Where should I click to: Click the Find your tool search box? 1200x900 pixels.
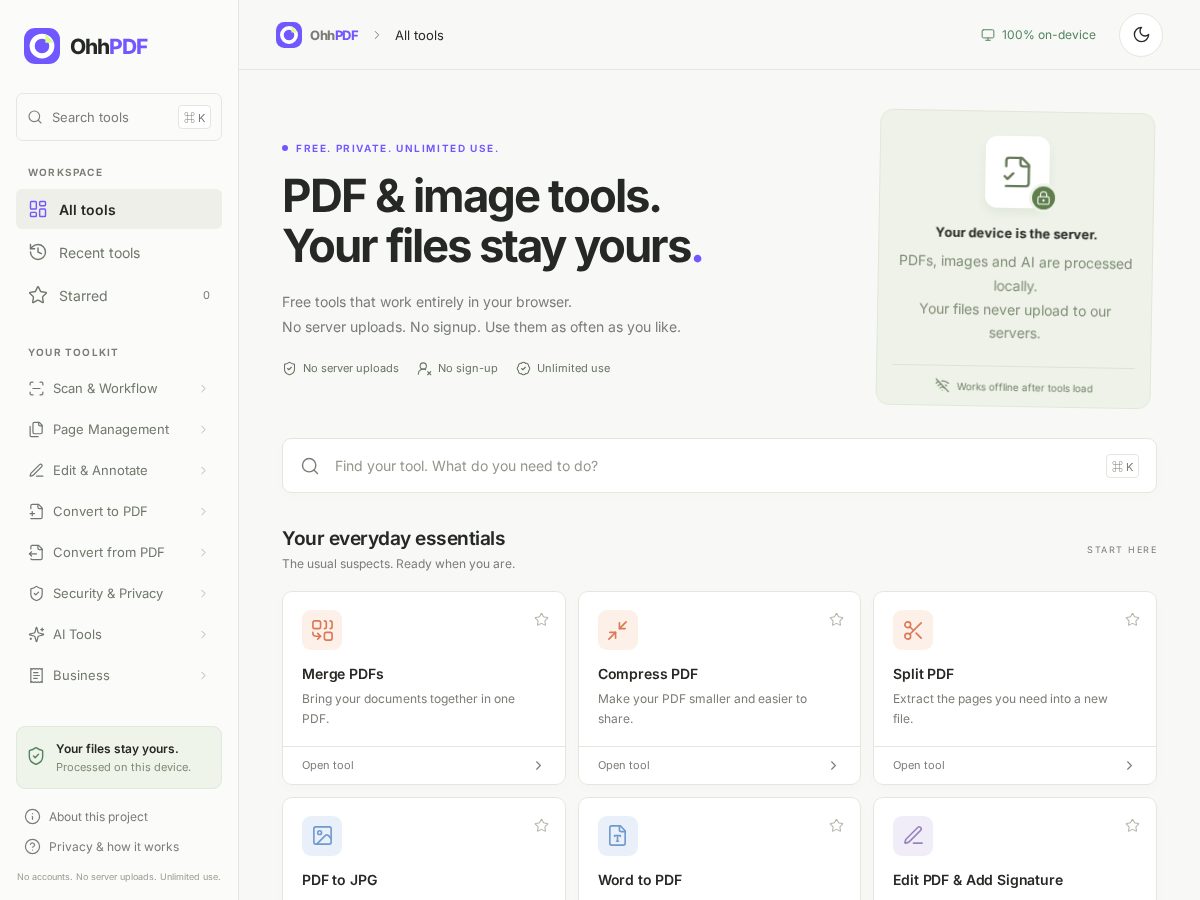pos(719,466)
